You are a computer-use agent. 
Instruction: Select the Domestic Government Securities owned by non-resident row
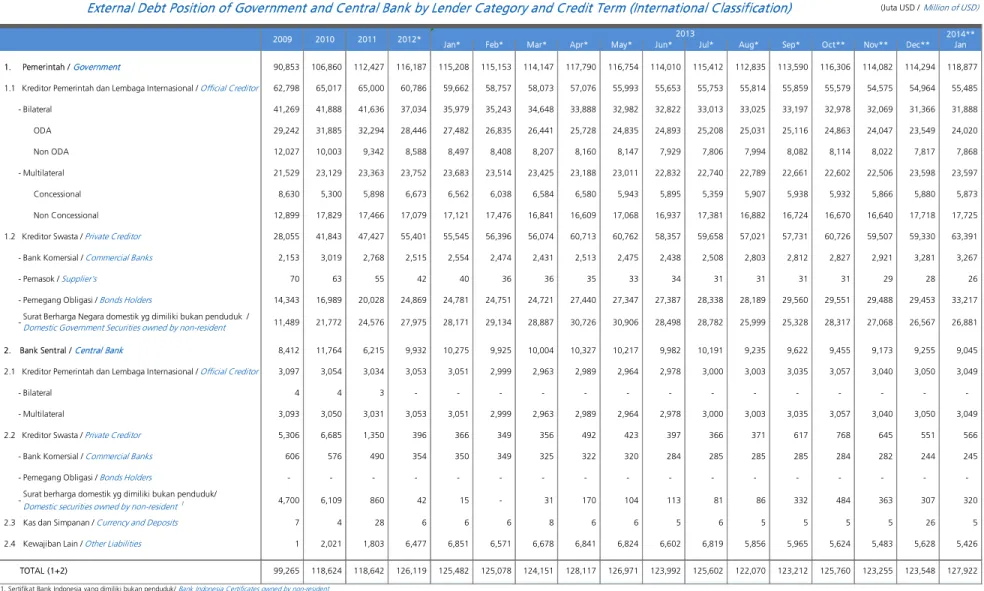(x=491, y=322)
